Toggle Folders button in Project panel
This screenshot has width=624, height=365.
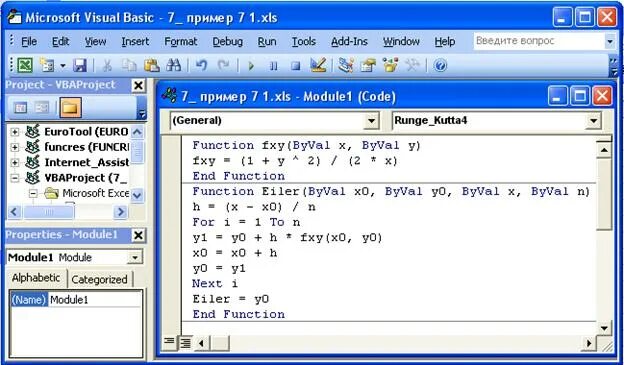[x=70, y=107]
